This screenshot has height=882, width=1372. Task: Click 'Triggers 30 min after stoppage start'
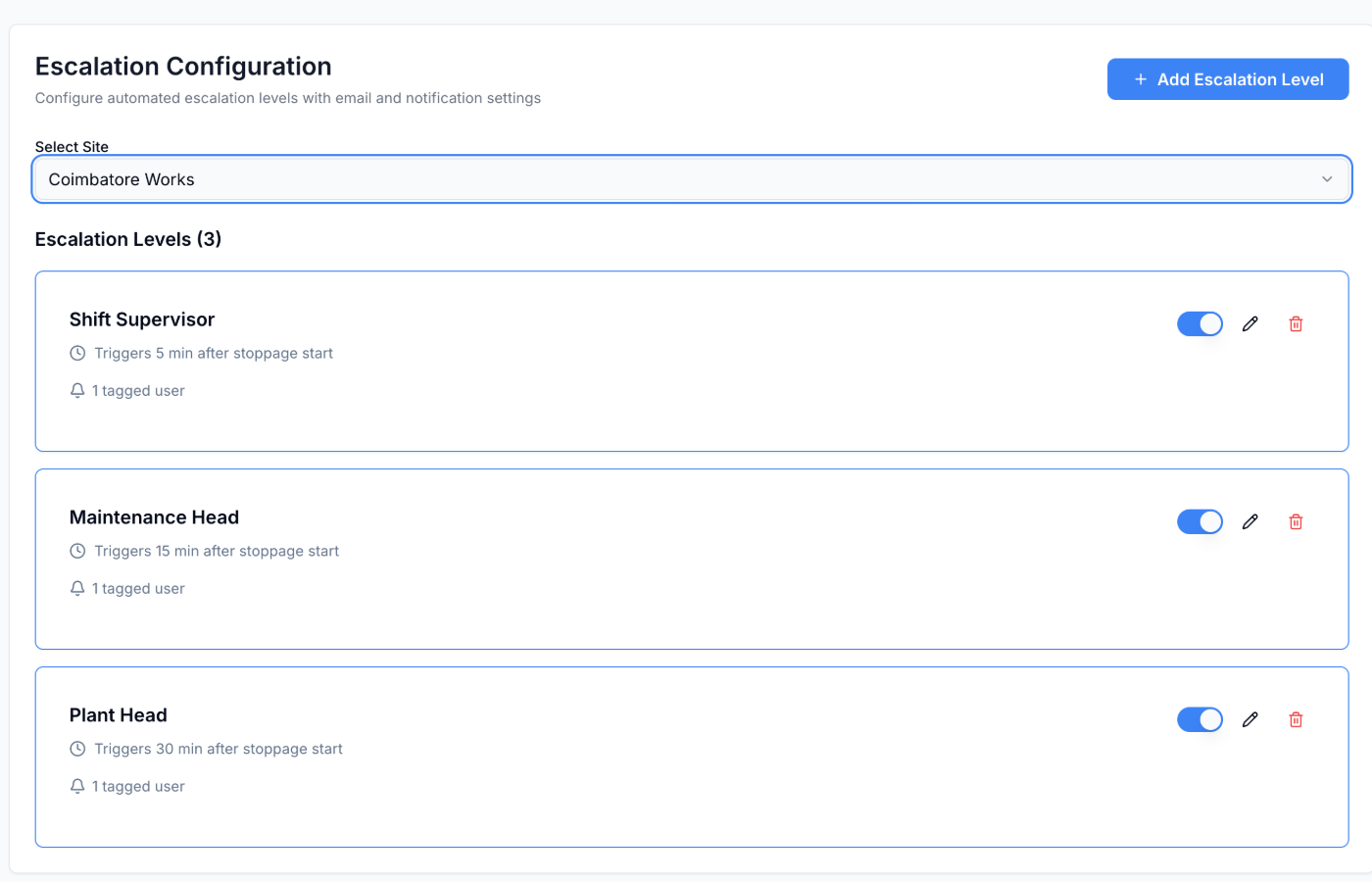219,749
